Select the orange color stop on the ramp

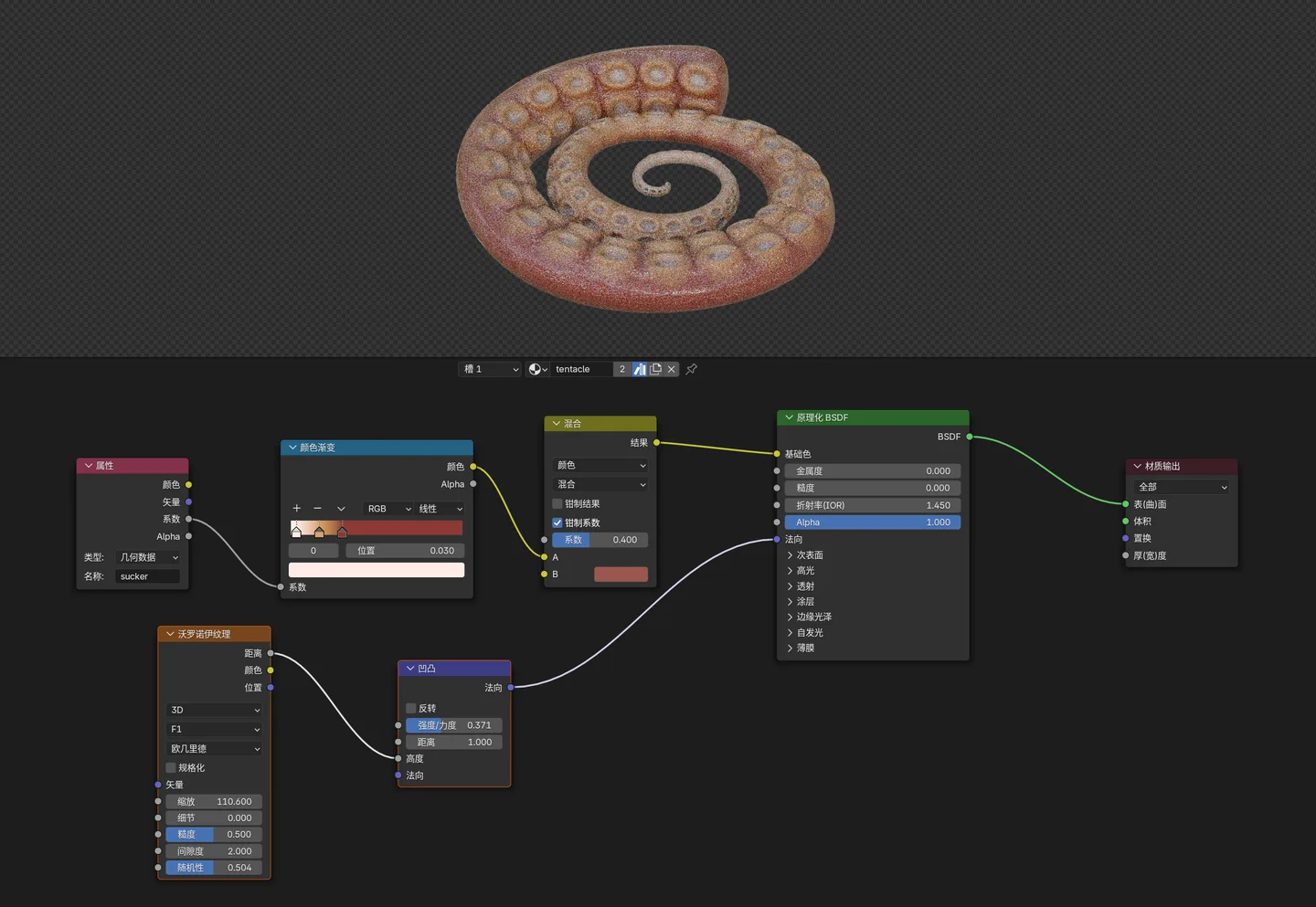[x=319, y=531]
